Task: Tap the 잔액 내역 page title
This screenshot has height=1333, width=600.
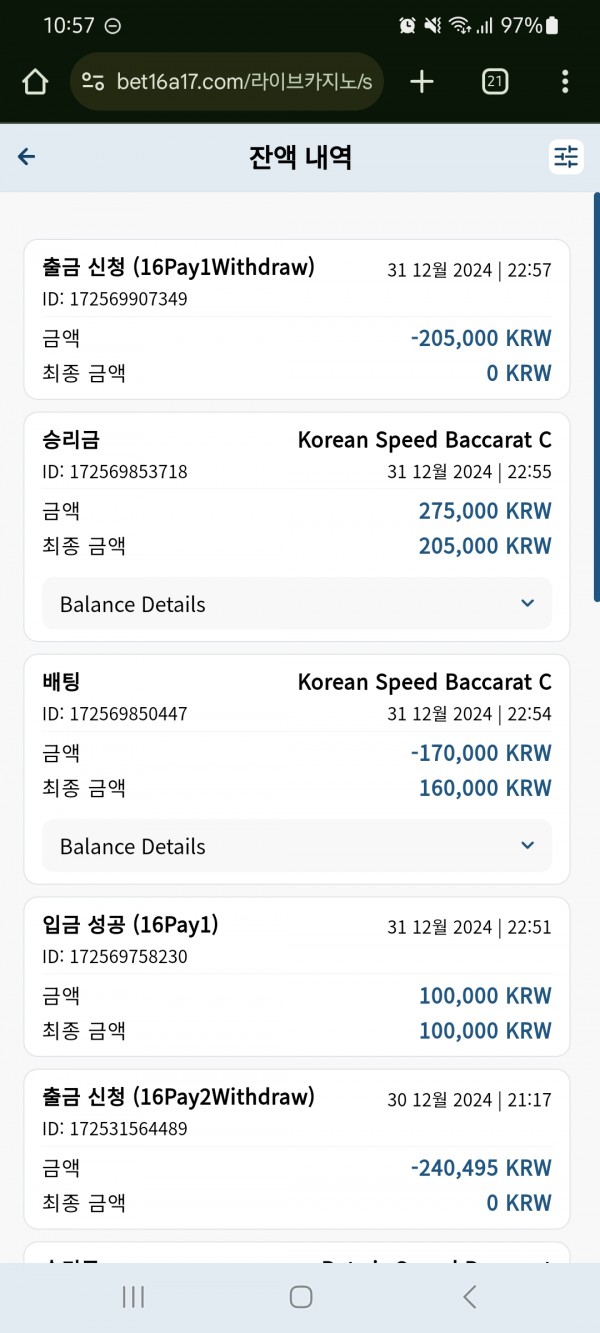Action: point(300,157)
